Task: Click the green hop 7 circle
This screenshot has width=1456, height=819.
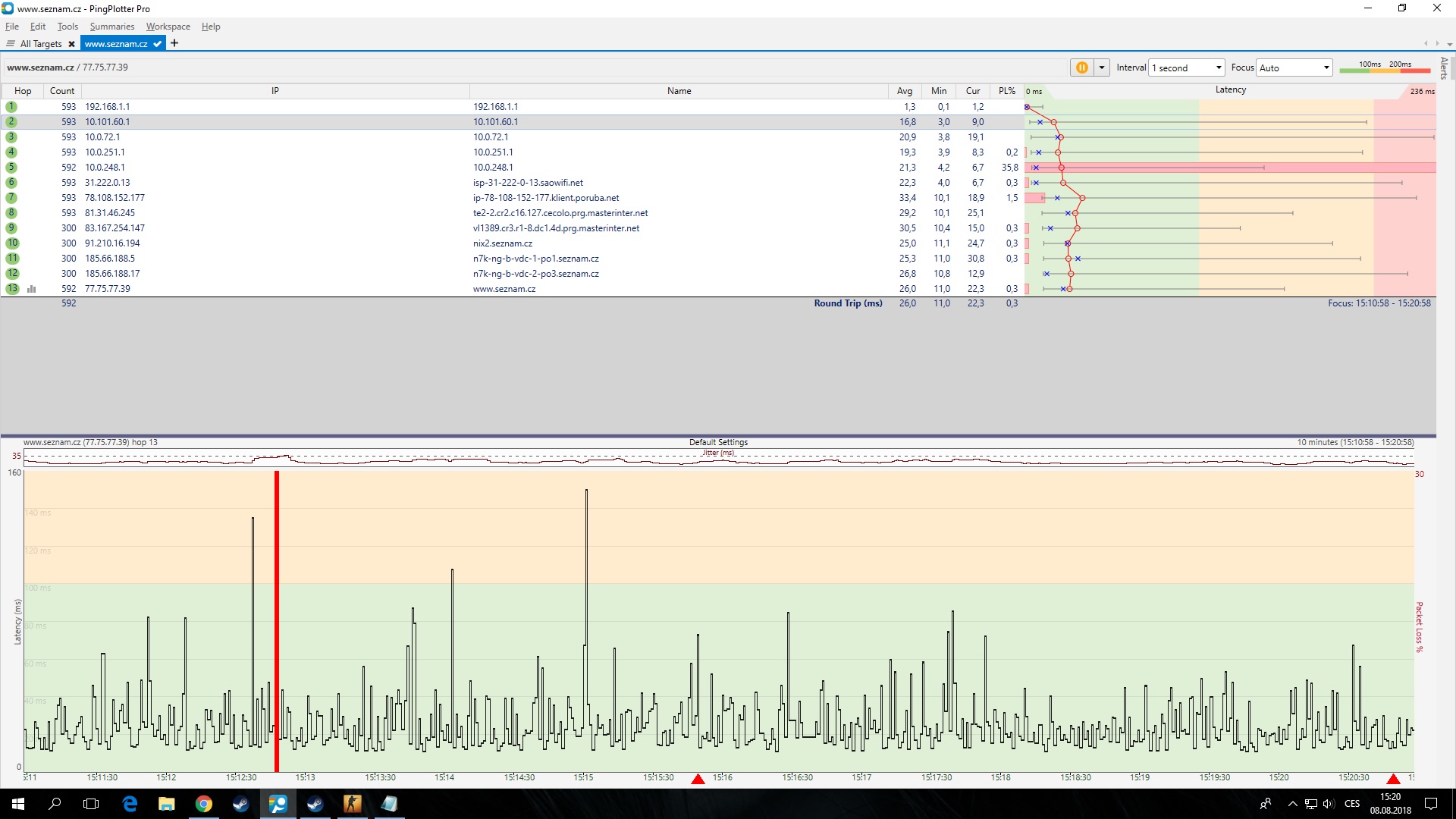Action: pyautogui.click(x=11, y=198)
